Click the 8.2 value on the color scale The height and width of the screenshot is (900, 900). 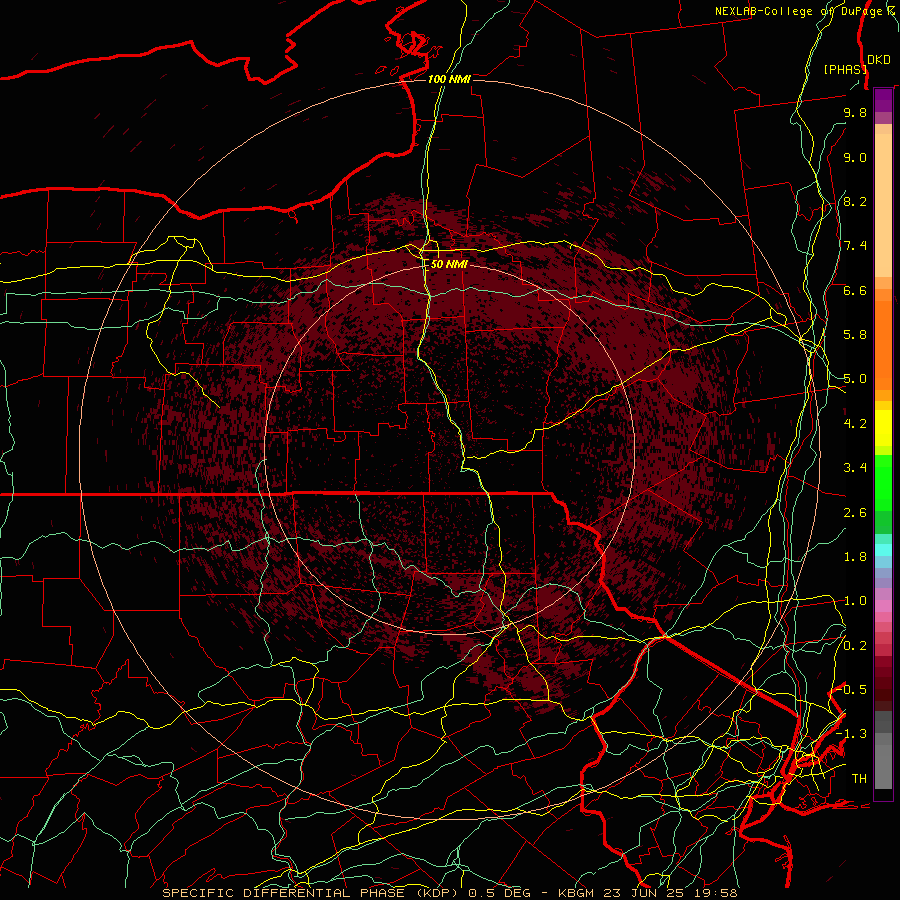(855, 201)
